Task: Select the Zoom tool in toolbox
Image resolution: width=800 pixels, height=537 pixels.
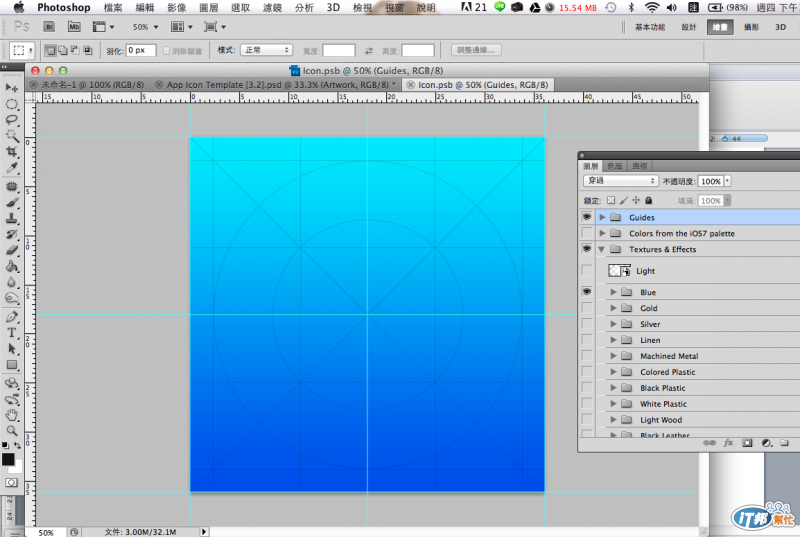Action: pyautogui.click(x=12, y=430)
